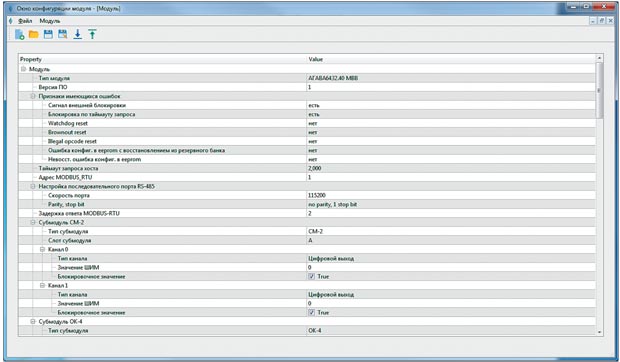This screenshot has height=362, width=620.
Task: Click the scrollbar down arrow of property grid
Action: (599, 332)
